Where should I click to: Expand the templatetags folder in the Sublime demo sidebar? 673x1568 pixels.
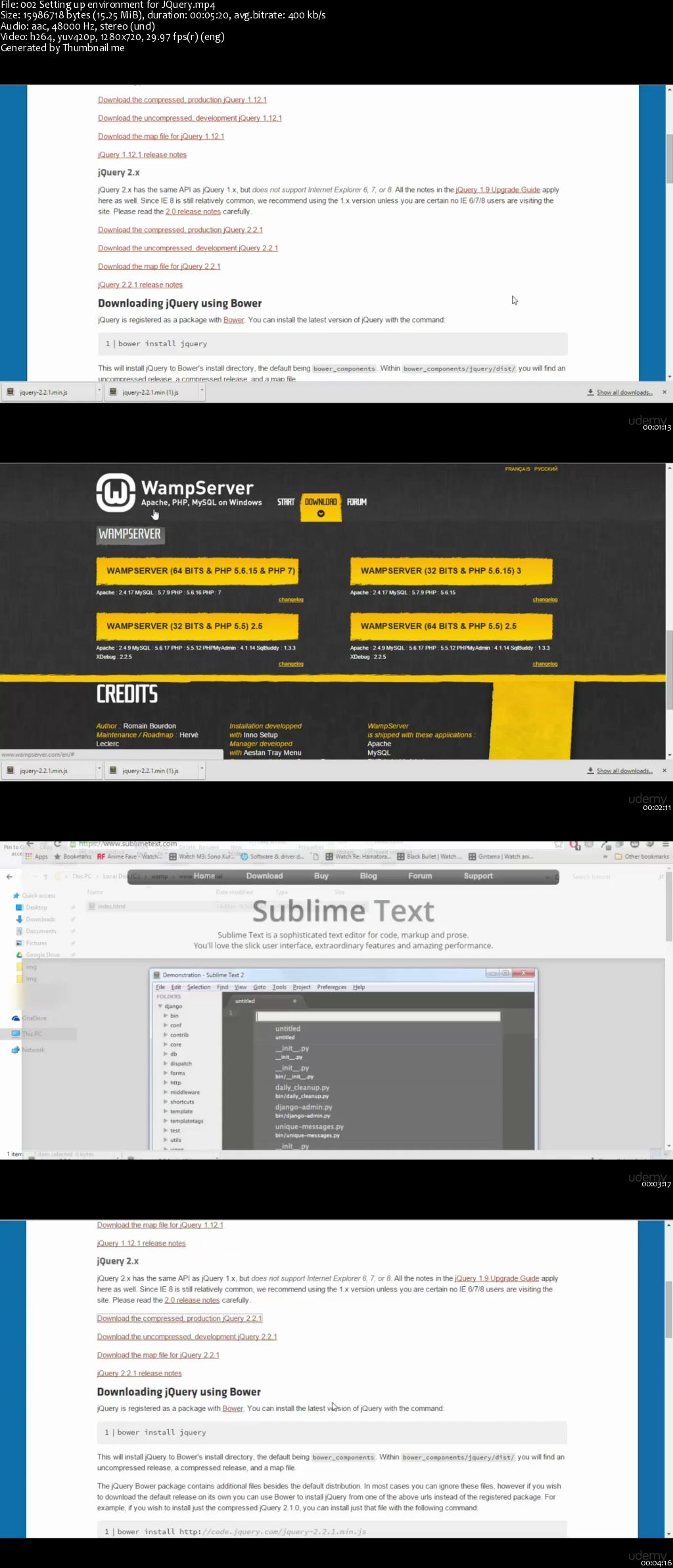tap(166, 1121)
